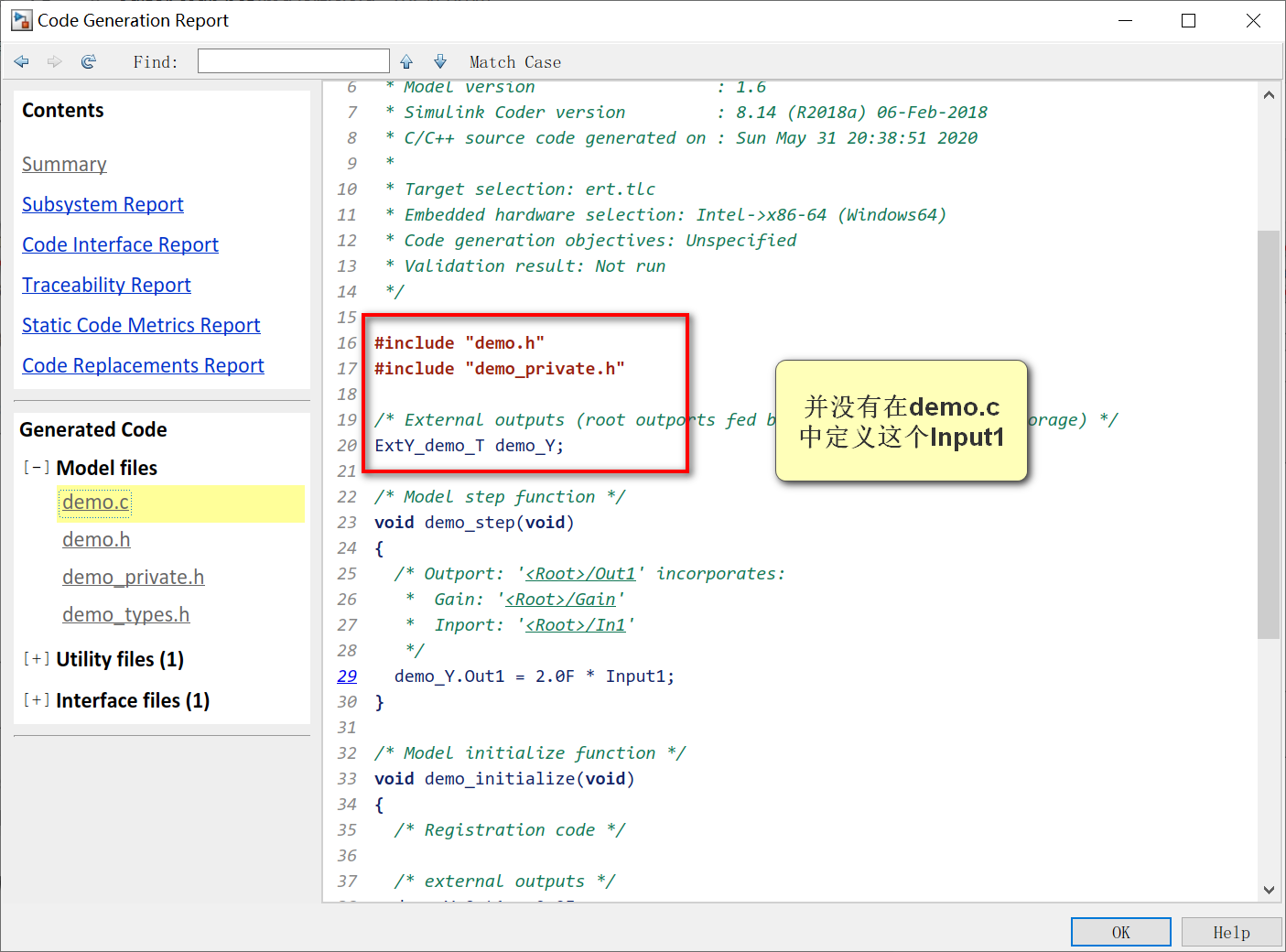Click the <Root>/Out1 traceability link
Screen dimensions: 1286x952
click(580, 574)
